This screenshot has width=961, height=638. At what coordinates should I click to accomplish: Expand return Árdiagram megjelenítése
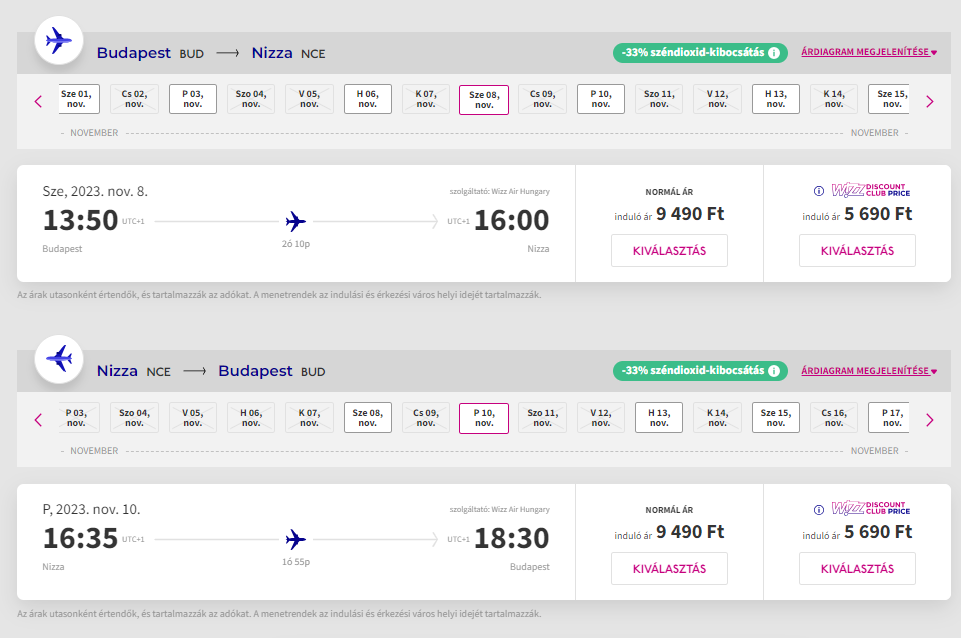pos(869,370)
